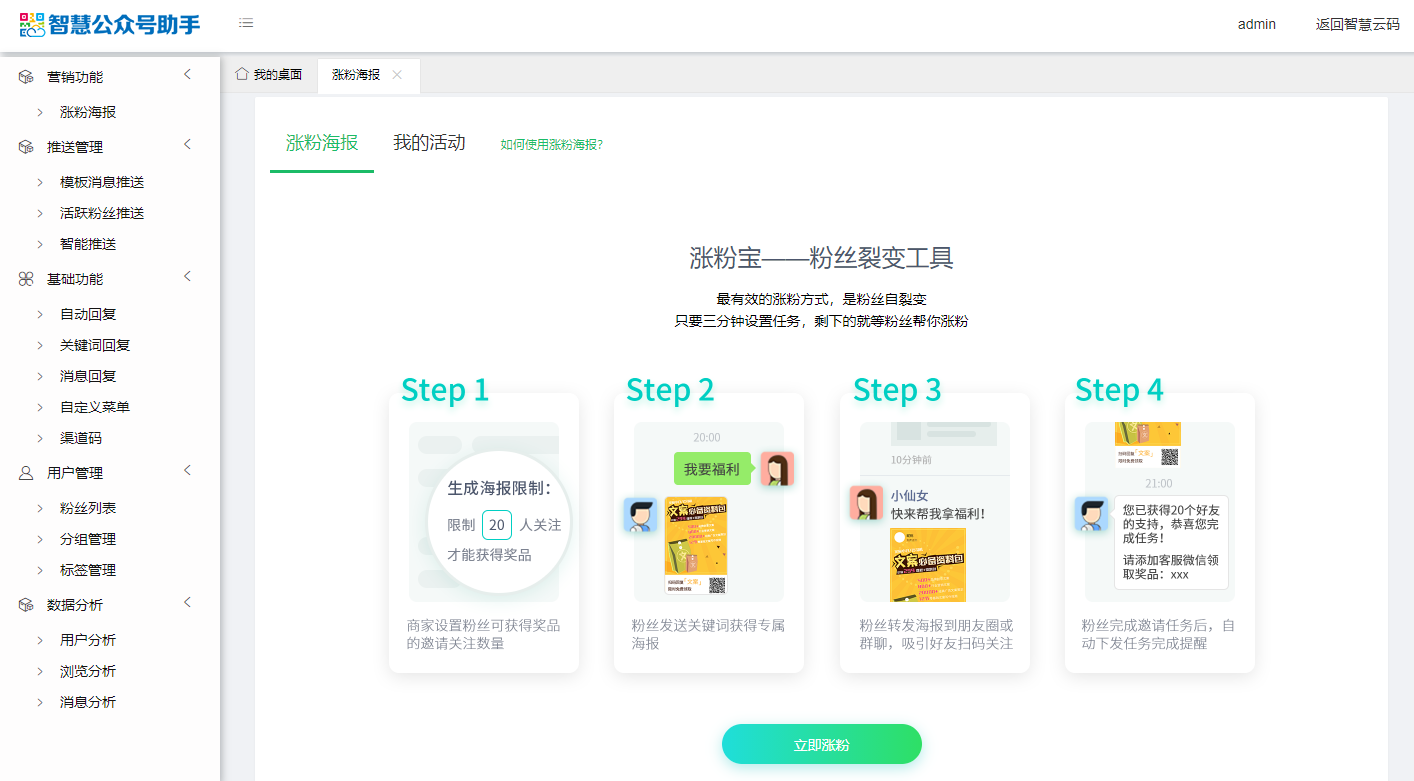Screen dimensions: 1414x781
Task: Select 粉丝列表 under 用户管理
Action: coord(88,508)
